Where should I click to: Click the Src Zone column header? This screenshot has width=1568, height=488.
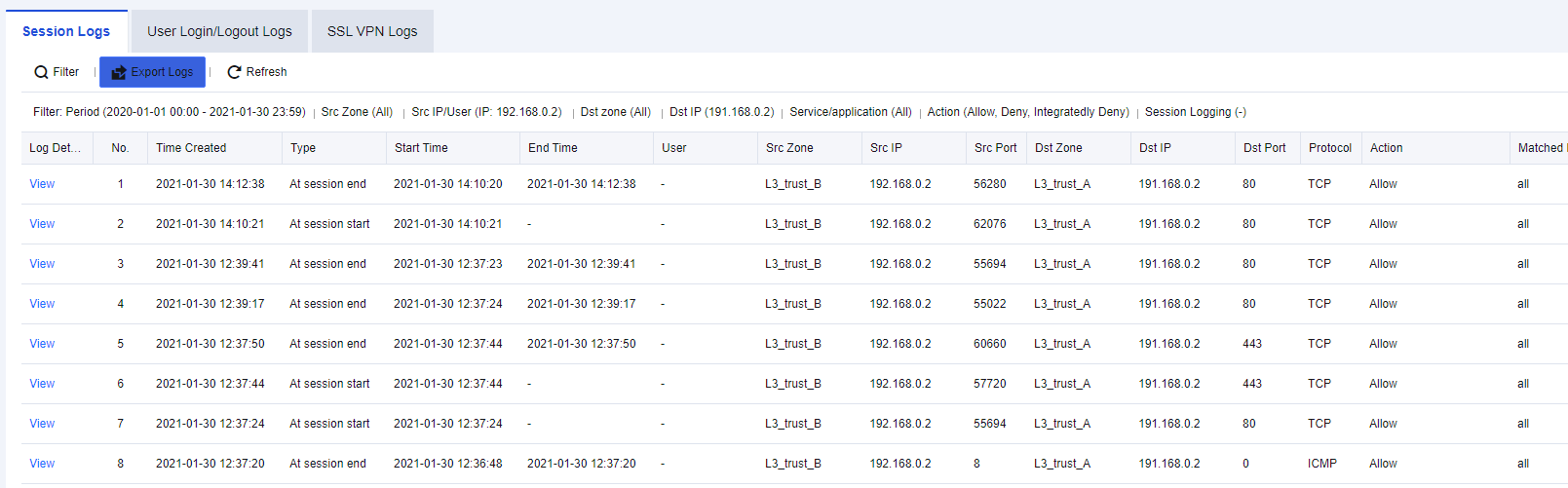coord(789,148)
